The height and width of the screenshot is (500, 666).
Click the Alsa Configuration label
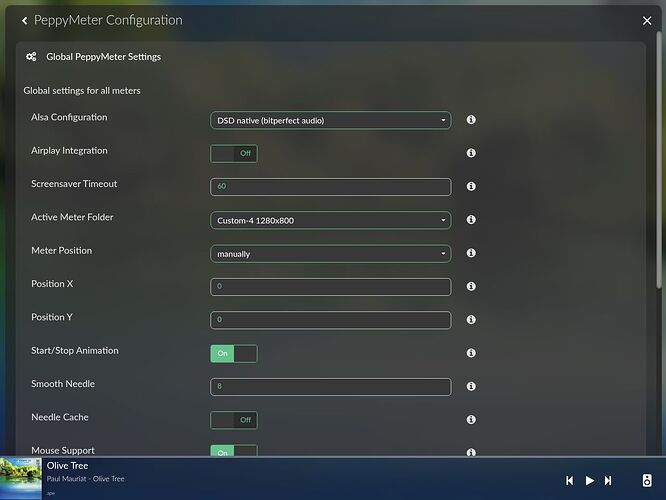pyautogui.click(x=69, y=117)
